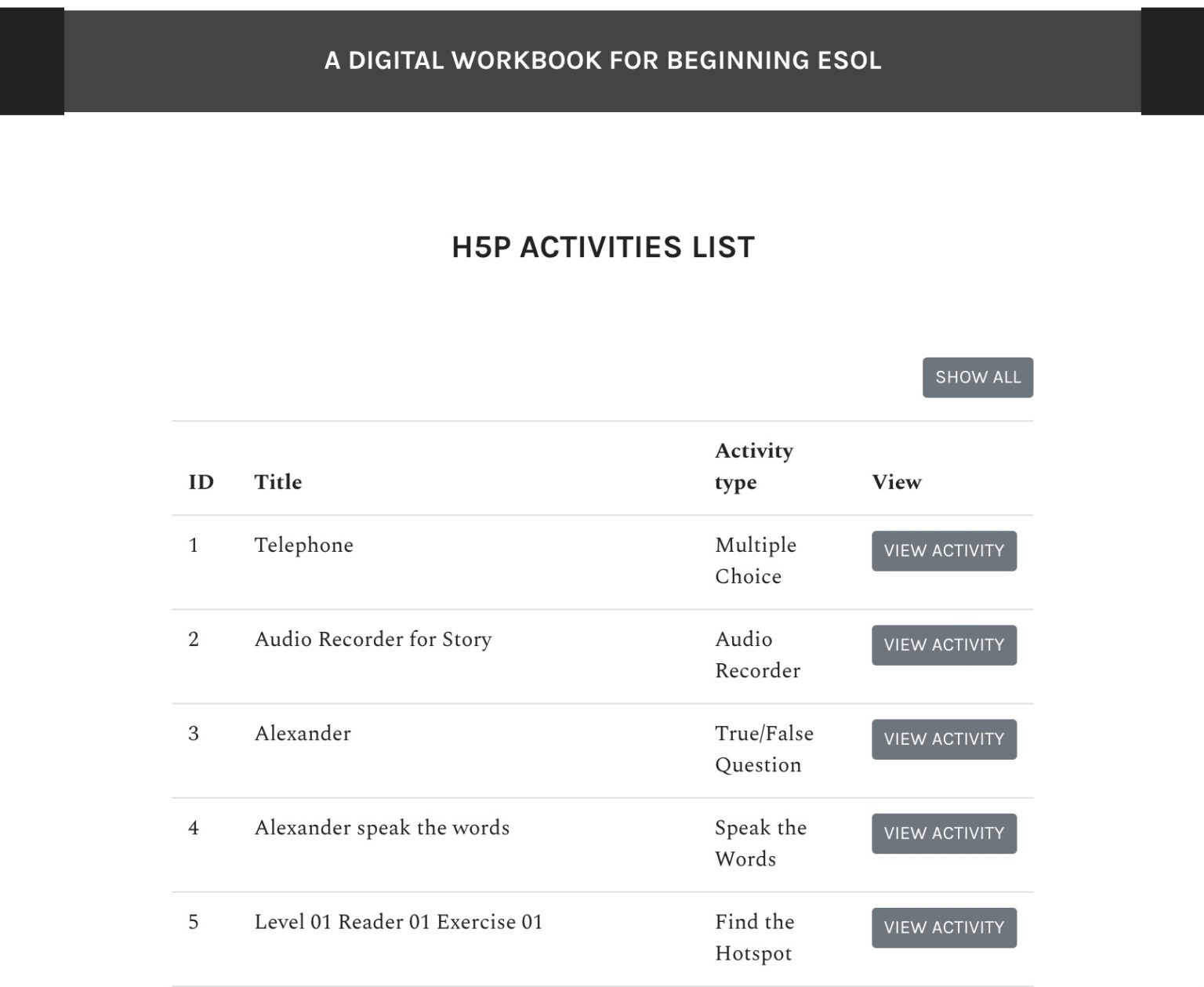Select the Telephone title text
This screenshot has height=987, width=1204.
point(304,545)
